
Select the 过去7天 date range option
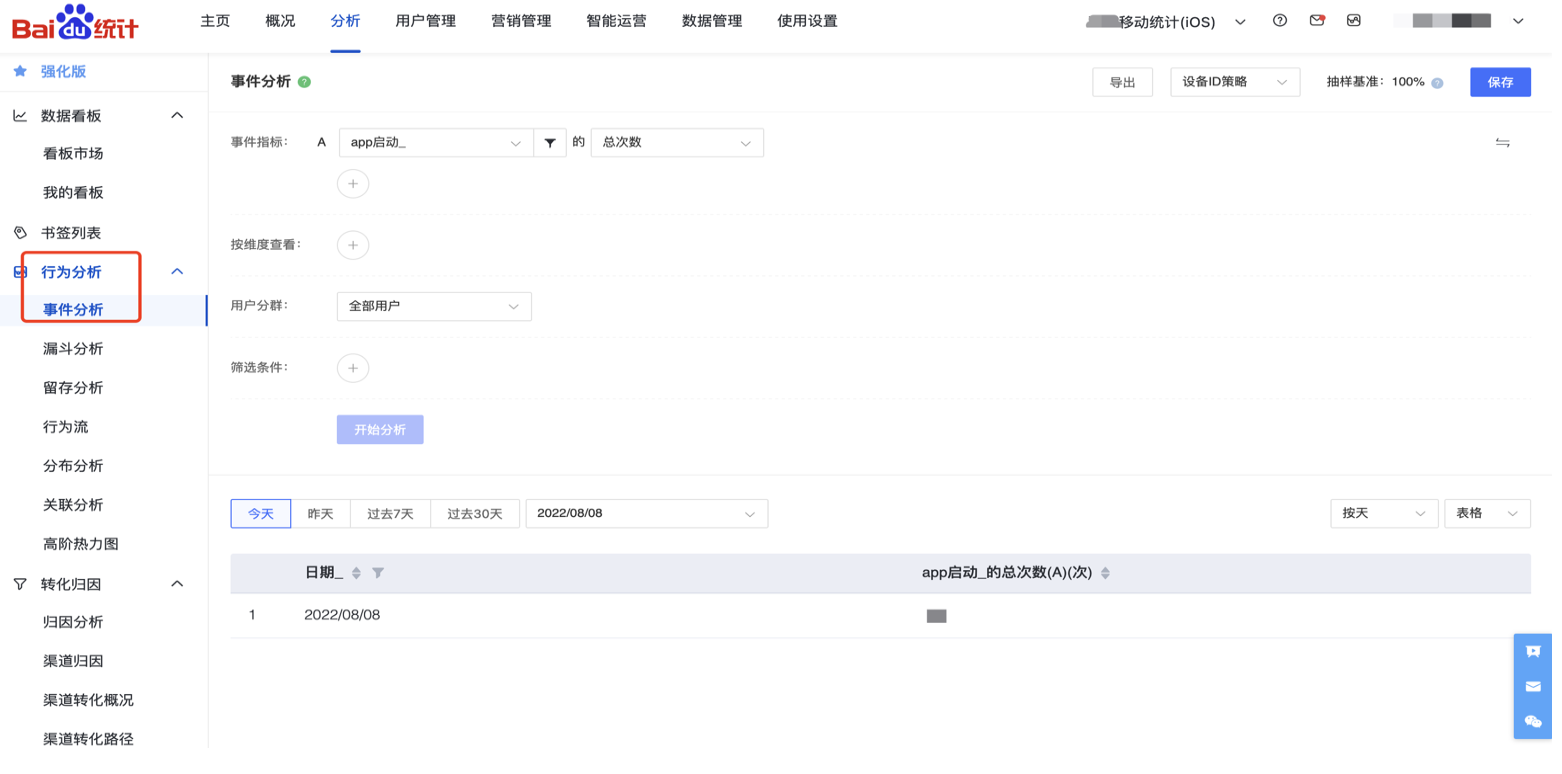pos(390,513)
